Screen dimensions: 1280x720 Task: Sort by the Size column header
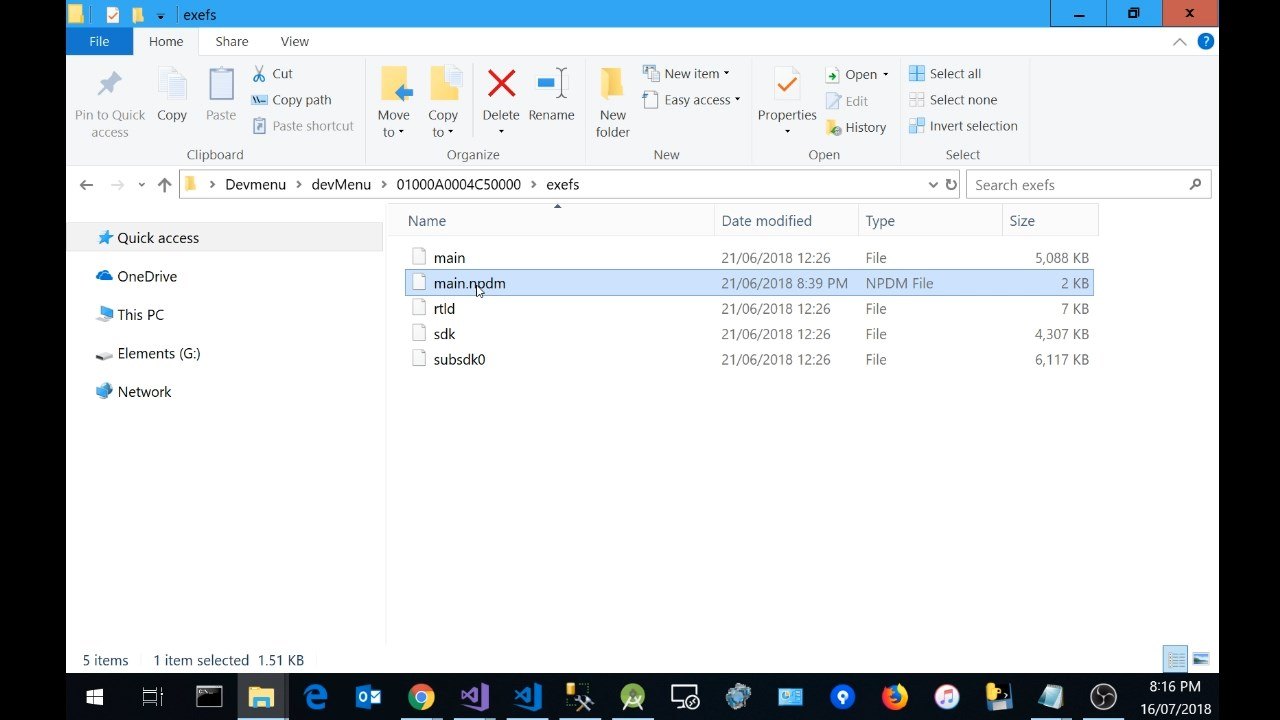coord(1050,220)
